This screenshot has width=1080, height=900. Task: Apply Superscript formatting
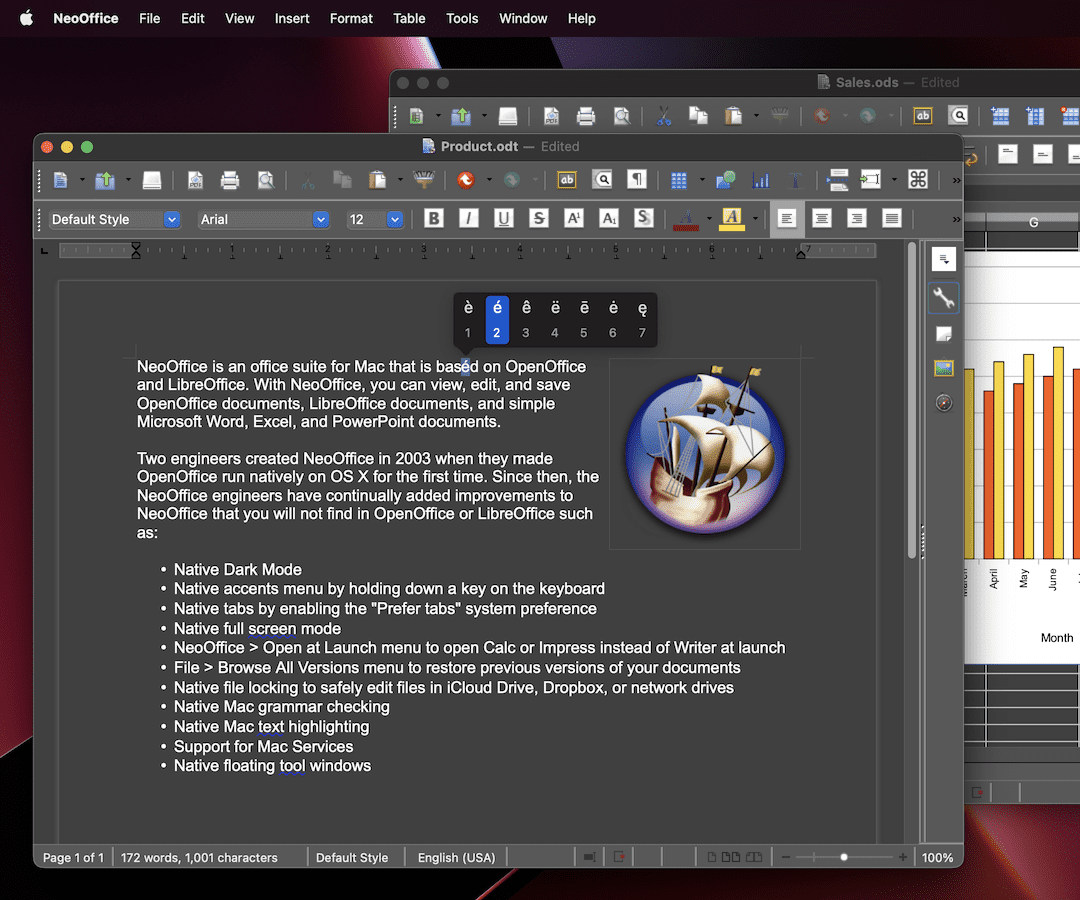pos(574,219)
